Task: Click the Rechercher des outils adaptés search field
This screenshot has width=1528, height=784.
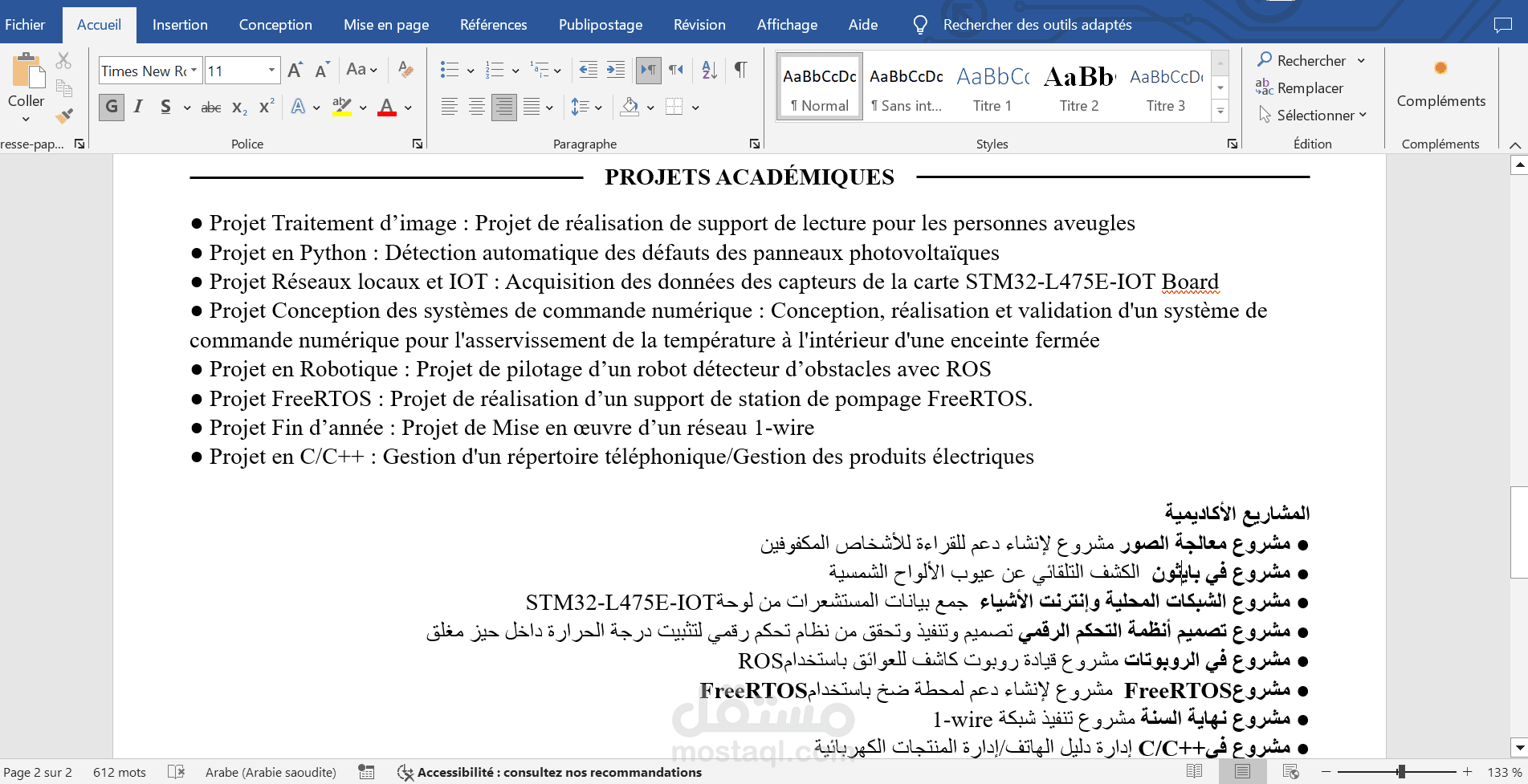Action: tap(1037, 25)
